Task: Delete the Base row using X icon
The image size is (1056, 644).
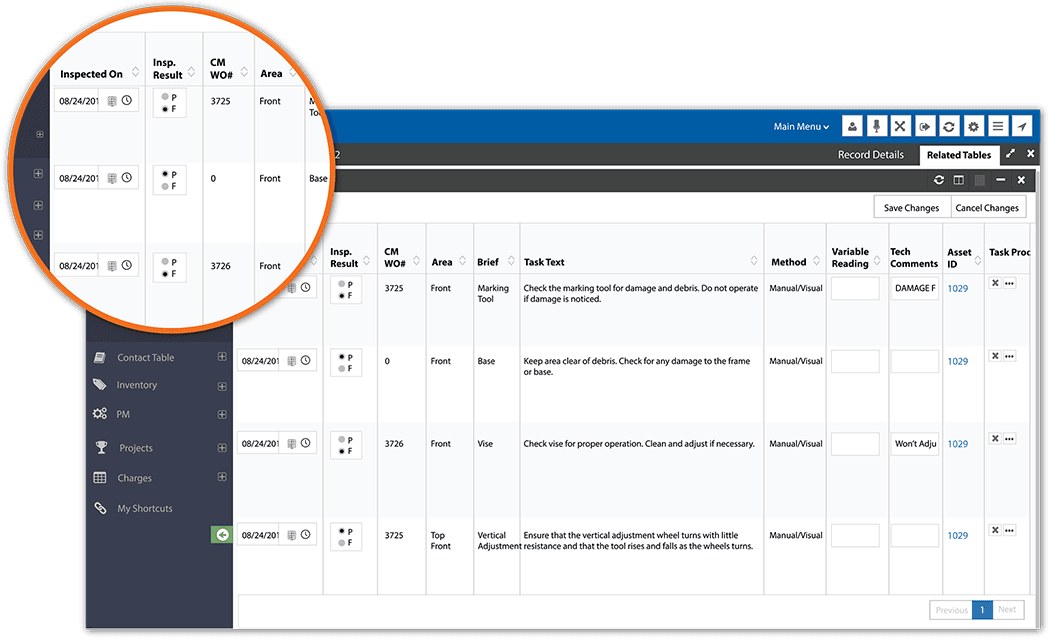Action: [995, 356]
